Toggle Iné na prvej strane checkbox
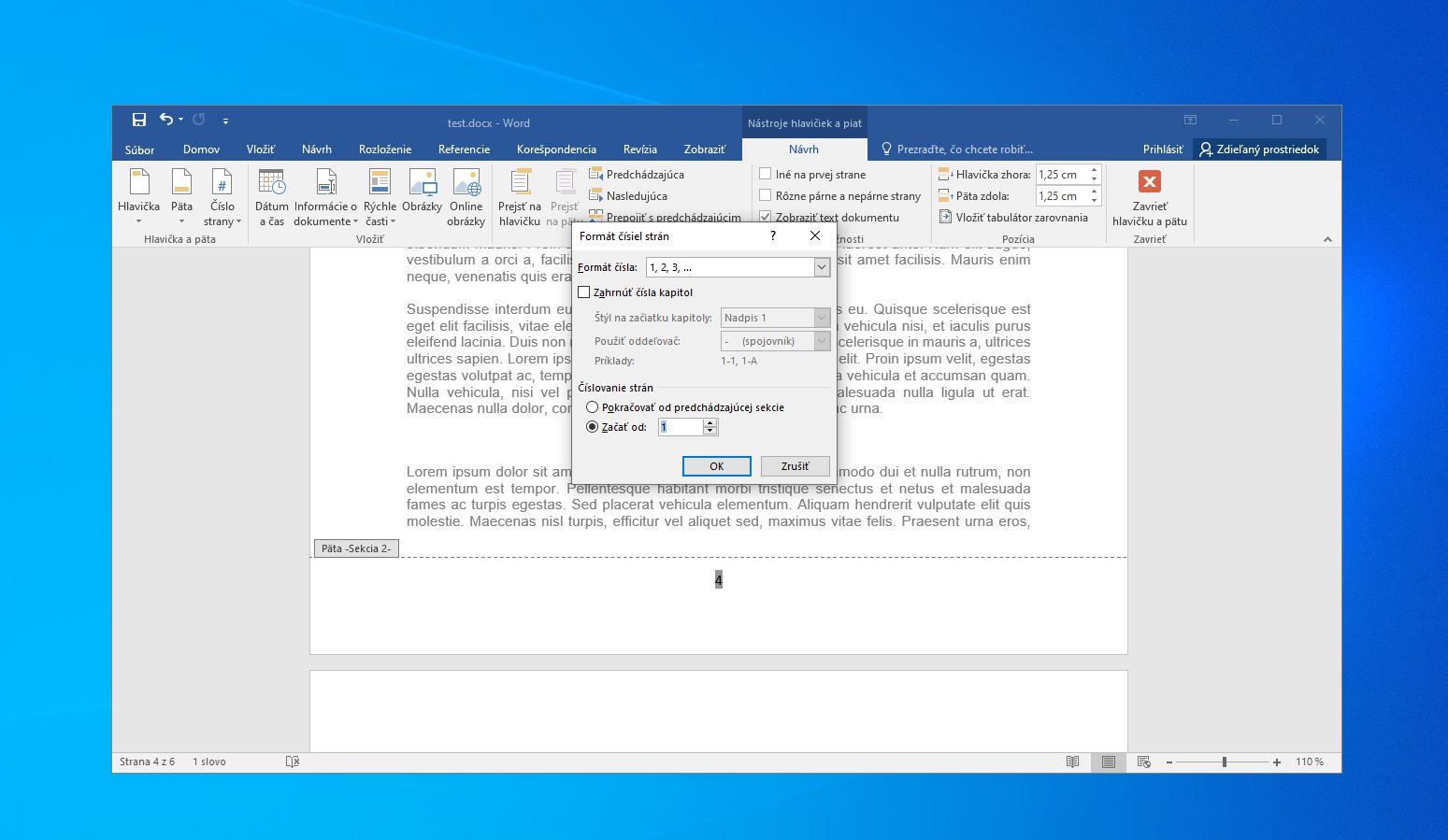Viewport: 1448px width, 840px height. pyautogui.click(x=766, y=174)
